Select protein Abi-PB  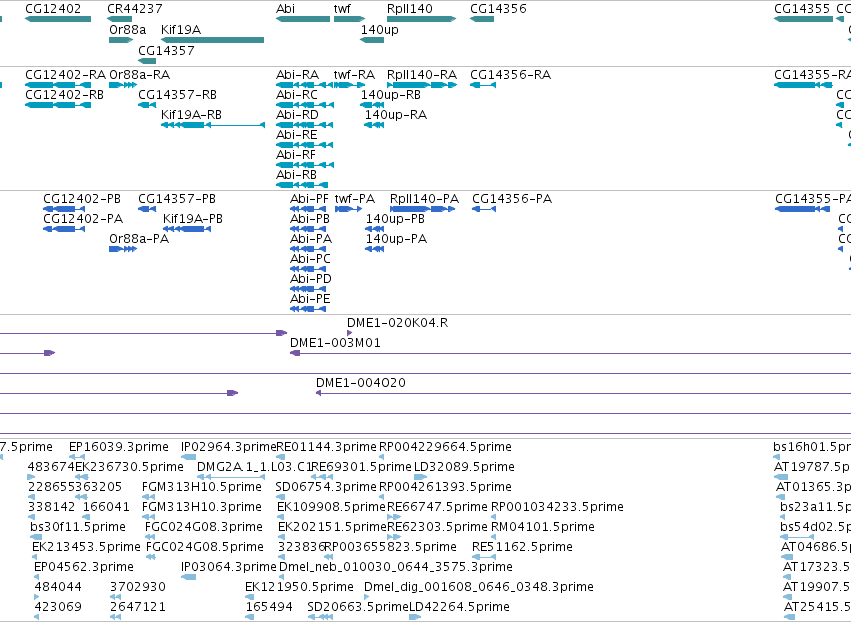[308, 229]
